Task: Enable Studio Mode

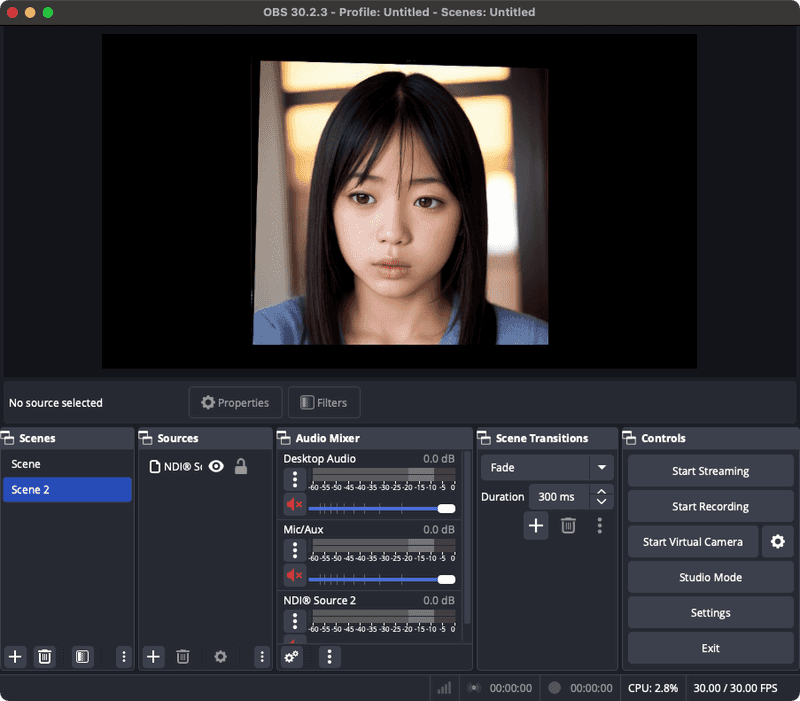Action: pos(711,577)
